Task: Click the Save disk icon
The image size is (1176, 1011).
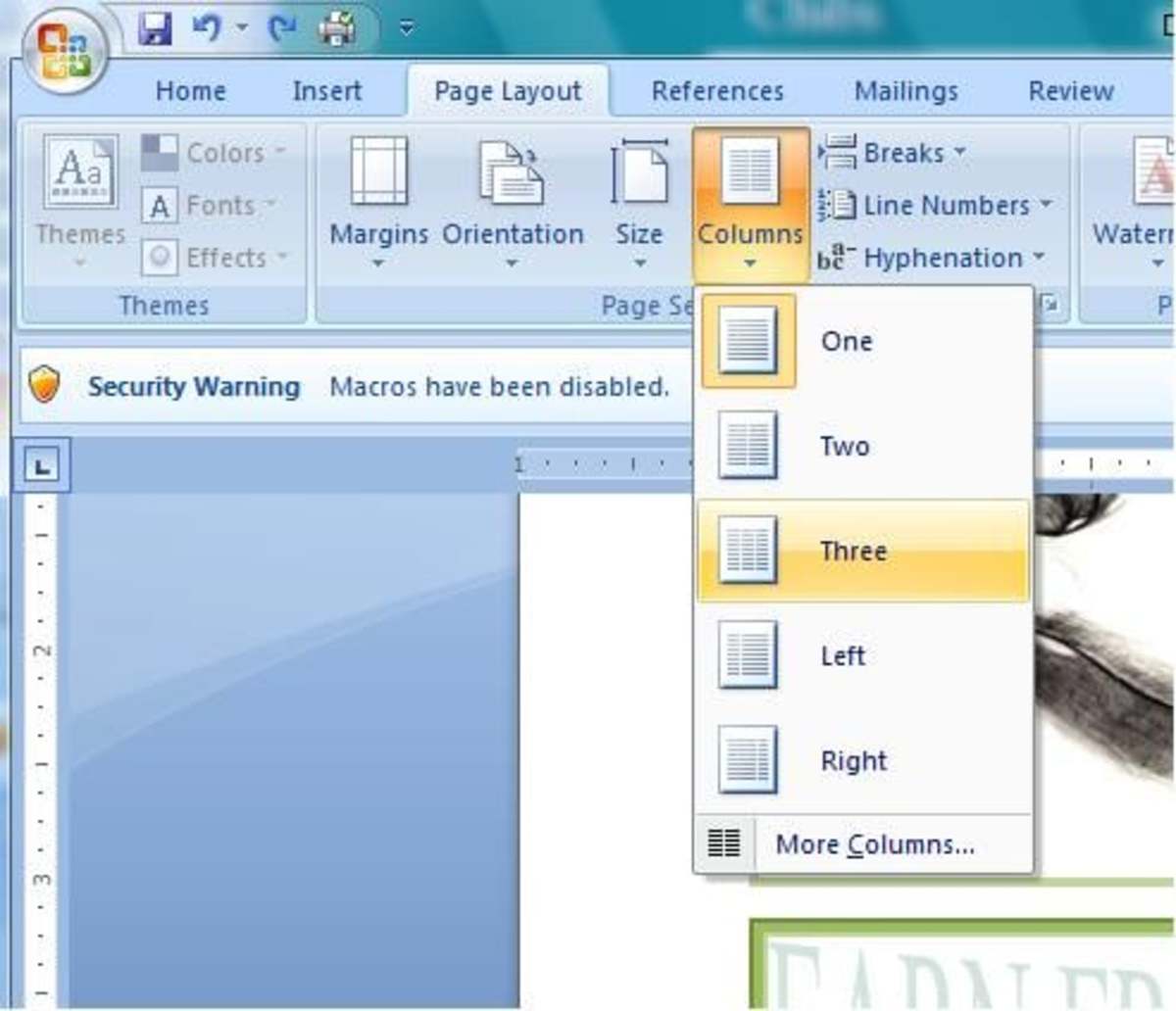Action: [x=155, y=28]
